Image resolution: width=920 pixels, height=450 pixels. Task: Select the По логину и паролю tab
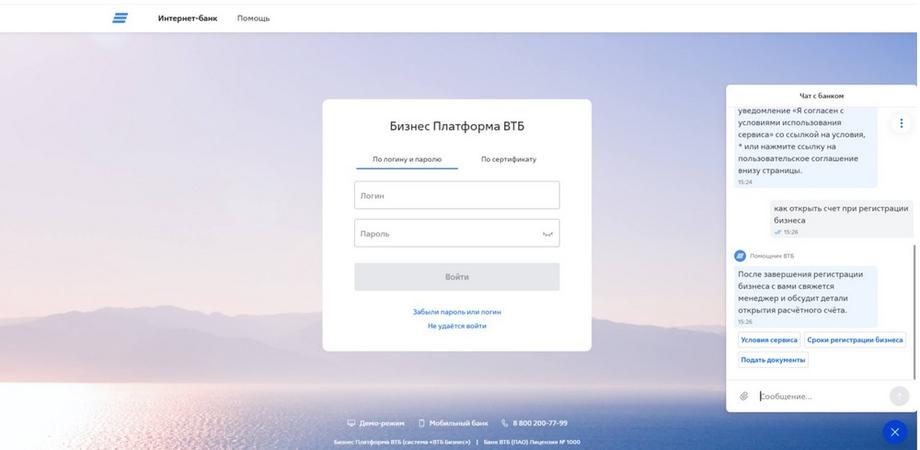[x=407, y=160]
